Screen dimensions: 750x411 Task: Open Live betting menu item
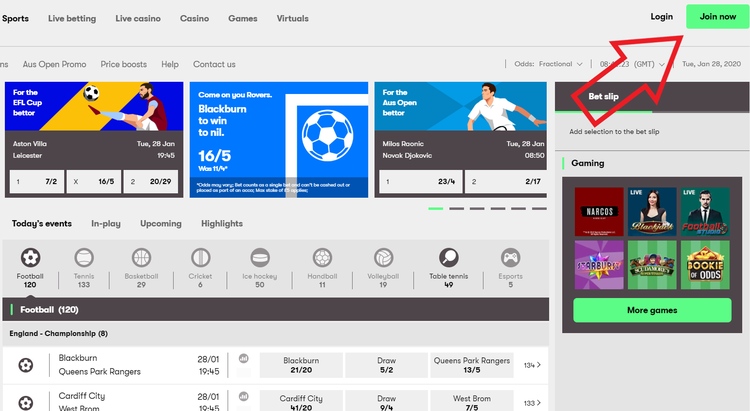[72, 19]
